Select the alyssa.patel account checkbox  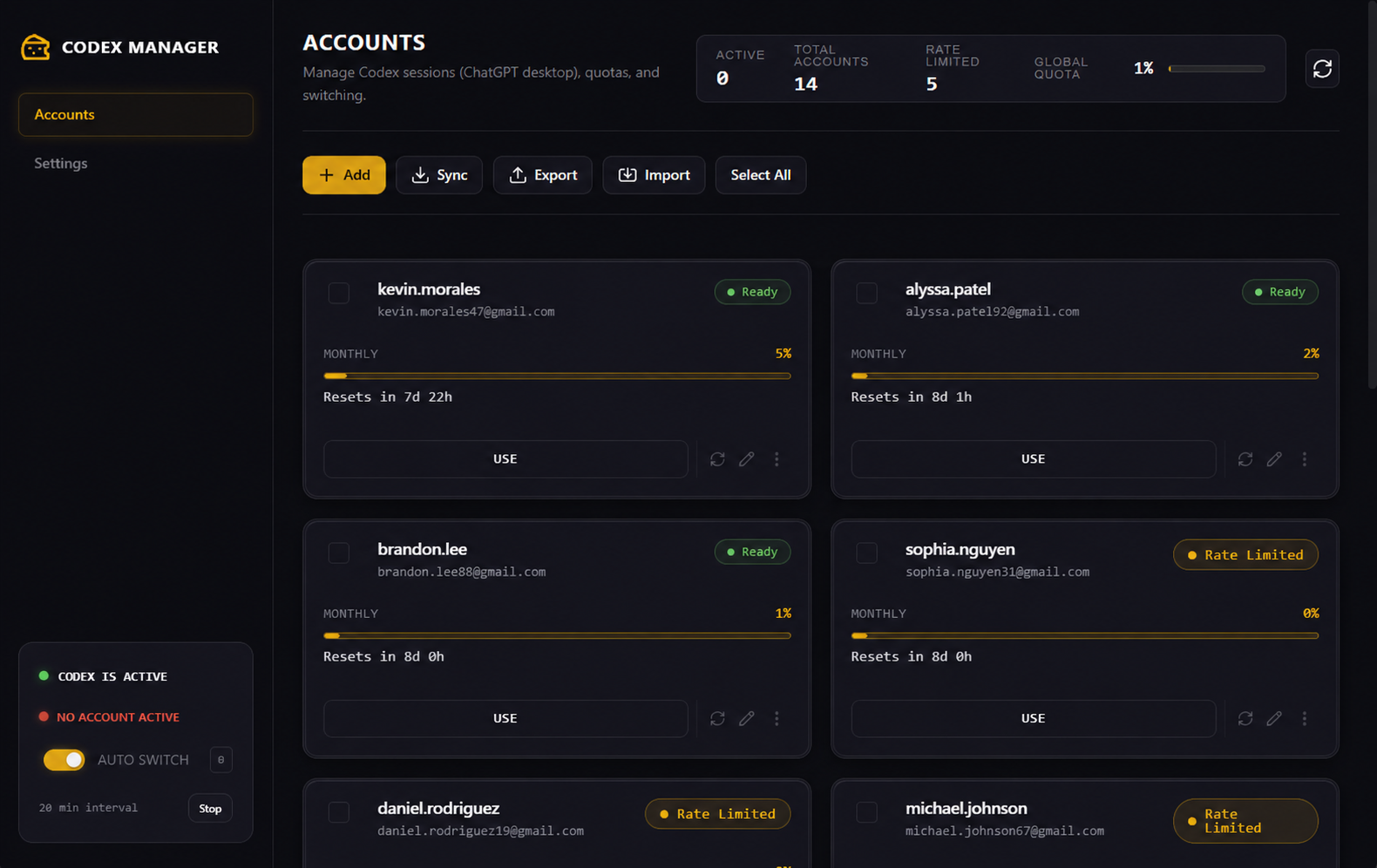pos(866,293)
